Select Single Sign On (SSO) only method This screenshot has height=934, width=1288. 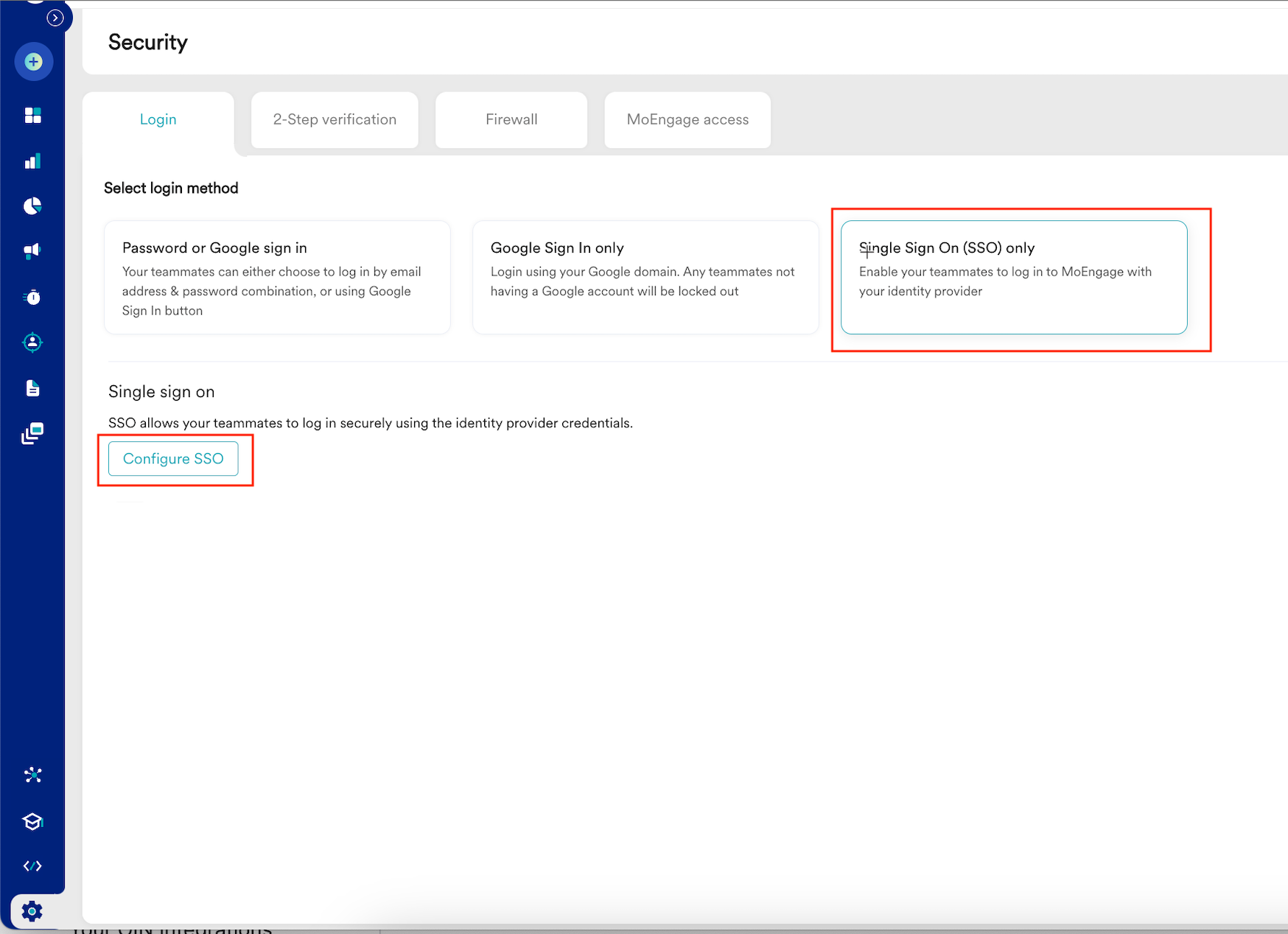click(x=1013, y=278)
